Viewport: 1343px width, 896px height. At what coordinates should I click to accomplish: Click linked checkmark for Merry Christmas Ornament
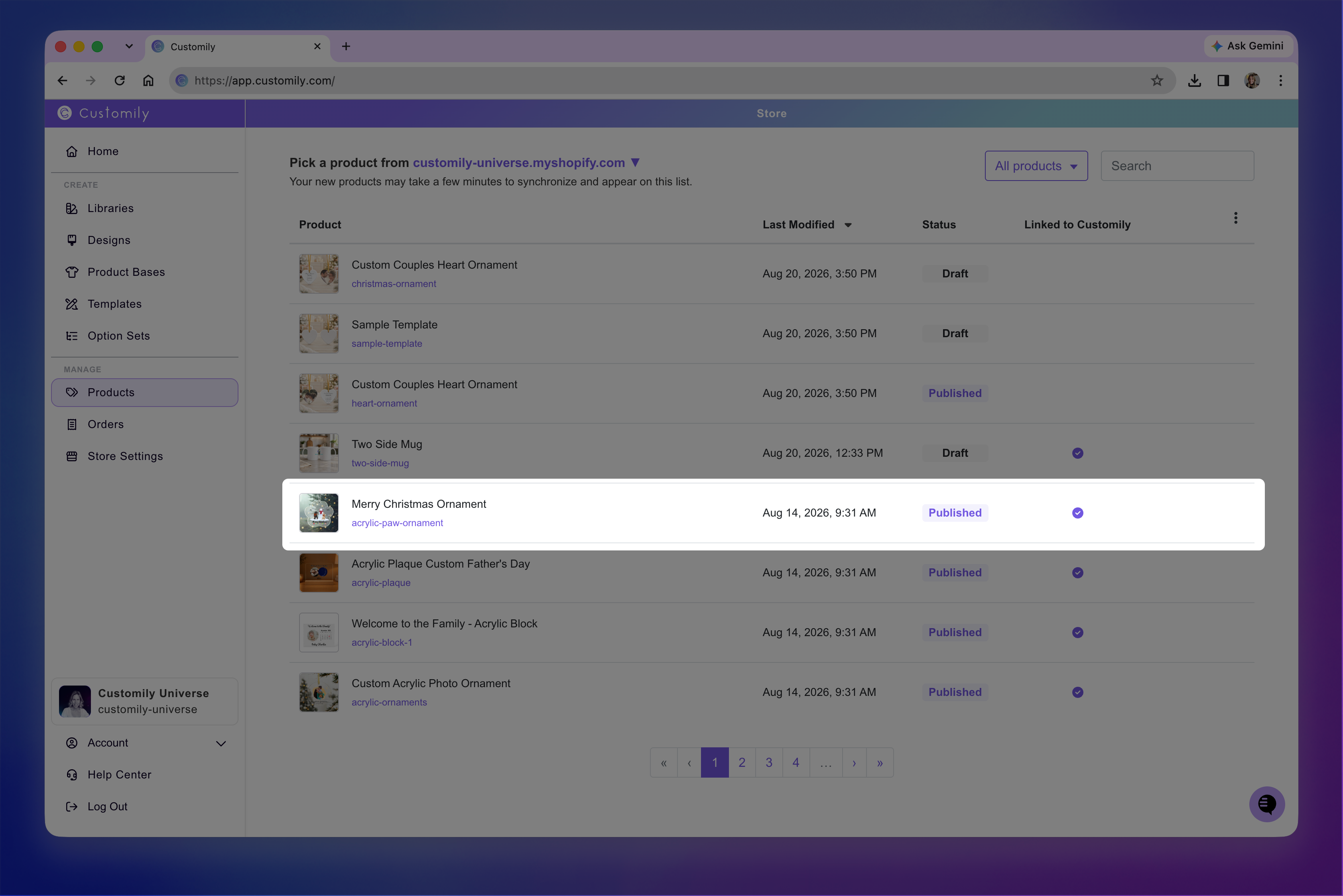point(1078,513)
